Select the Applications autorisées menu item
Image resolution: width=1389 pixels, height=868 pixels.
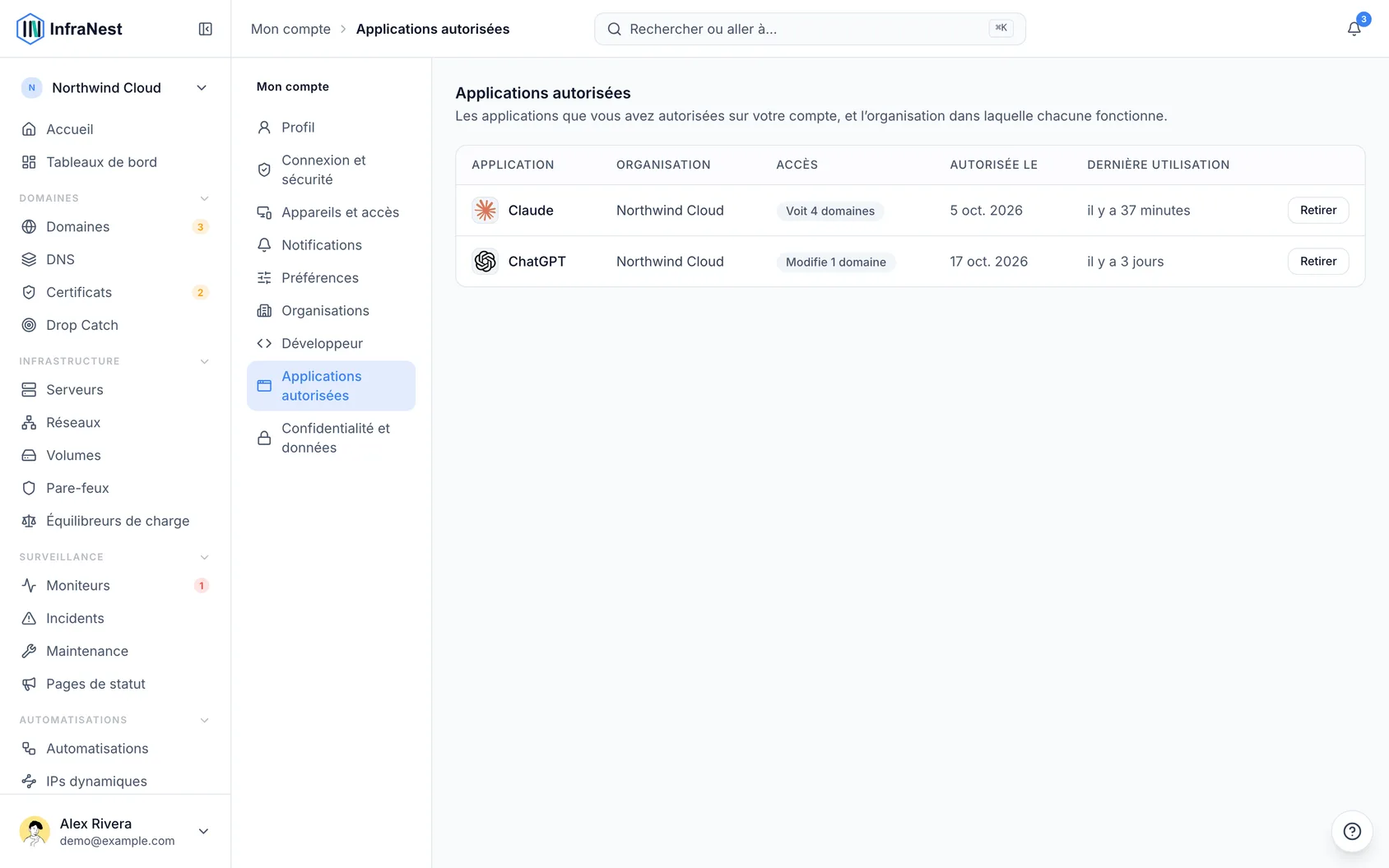point(331,386)
